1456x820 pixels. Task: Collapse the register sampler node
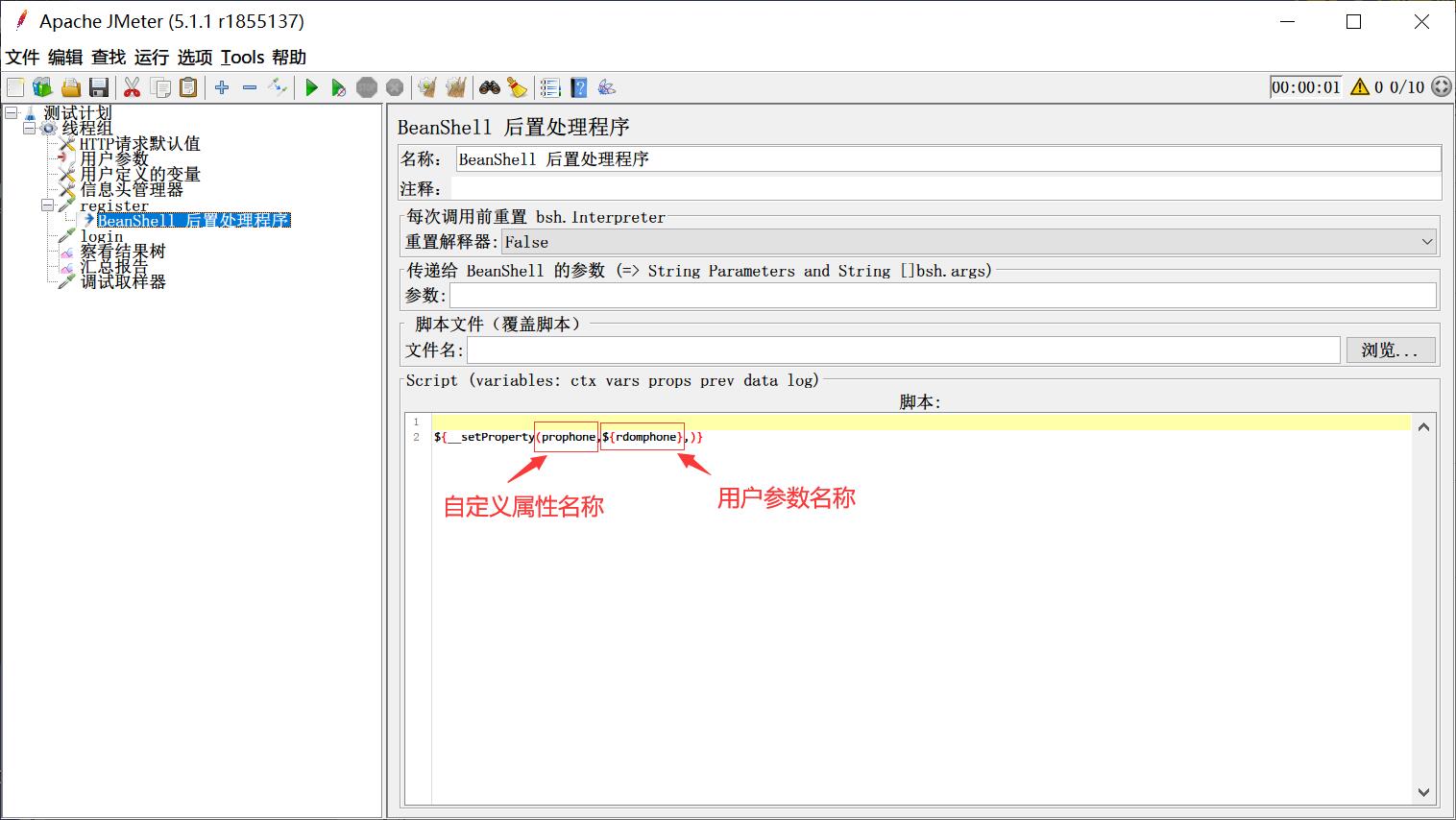click(x=47, y=205)
